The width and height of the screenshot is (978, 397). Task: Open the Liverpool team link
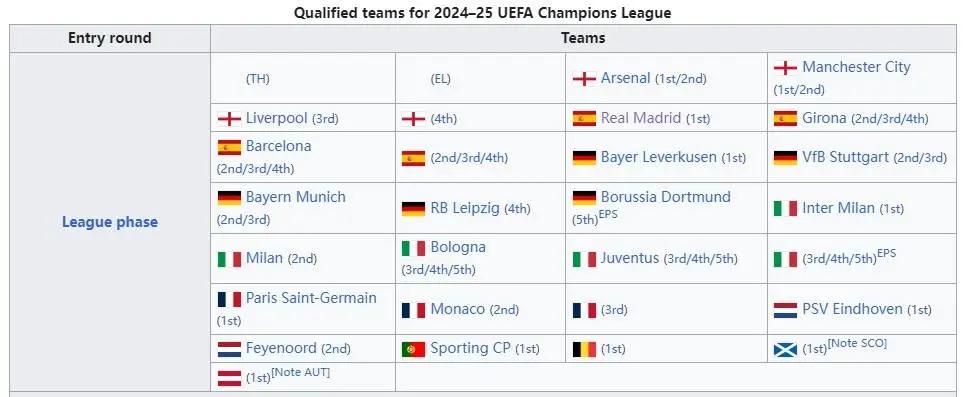click(276, 118)
